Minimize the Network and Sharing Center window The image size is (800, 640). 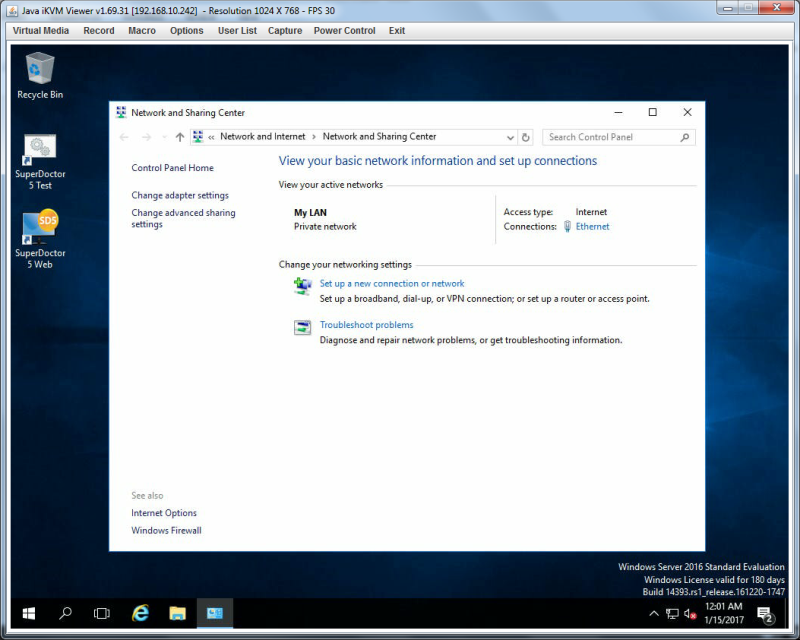618,112
